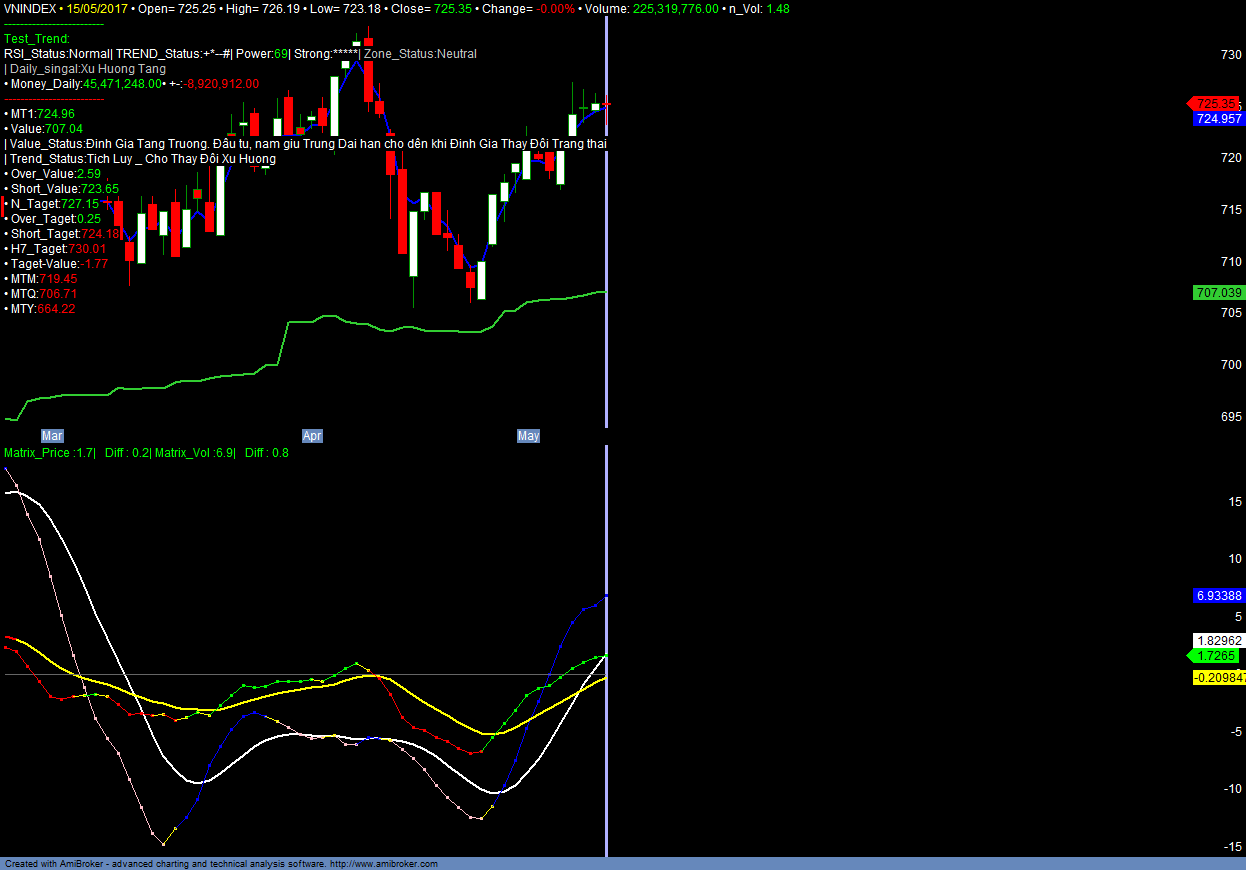
Task: Click the blue 724.957 axis label
Action: coord(1218,119)
